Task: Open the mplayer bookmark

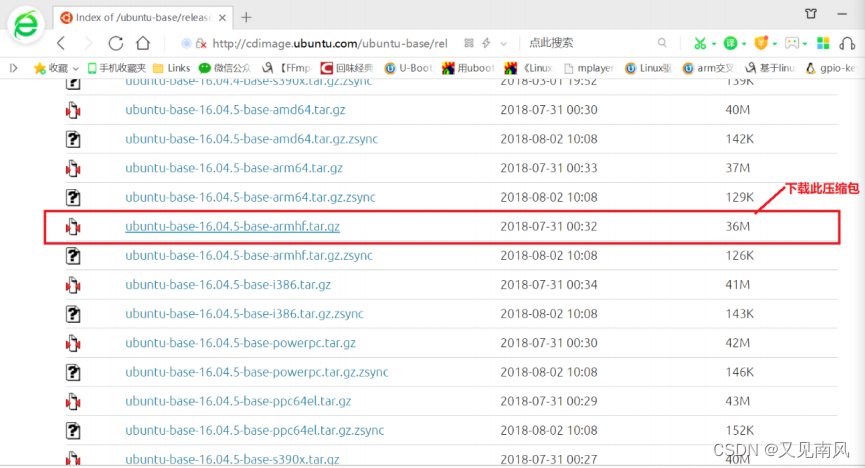Action: pos(589,68)
